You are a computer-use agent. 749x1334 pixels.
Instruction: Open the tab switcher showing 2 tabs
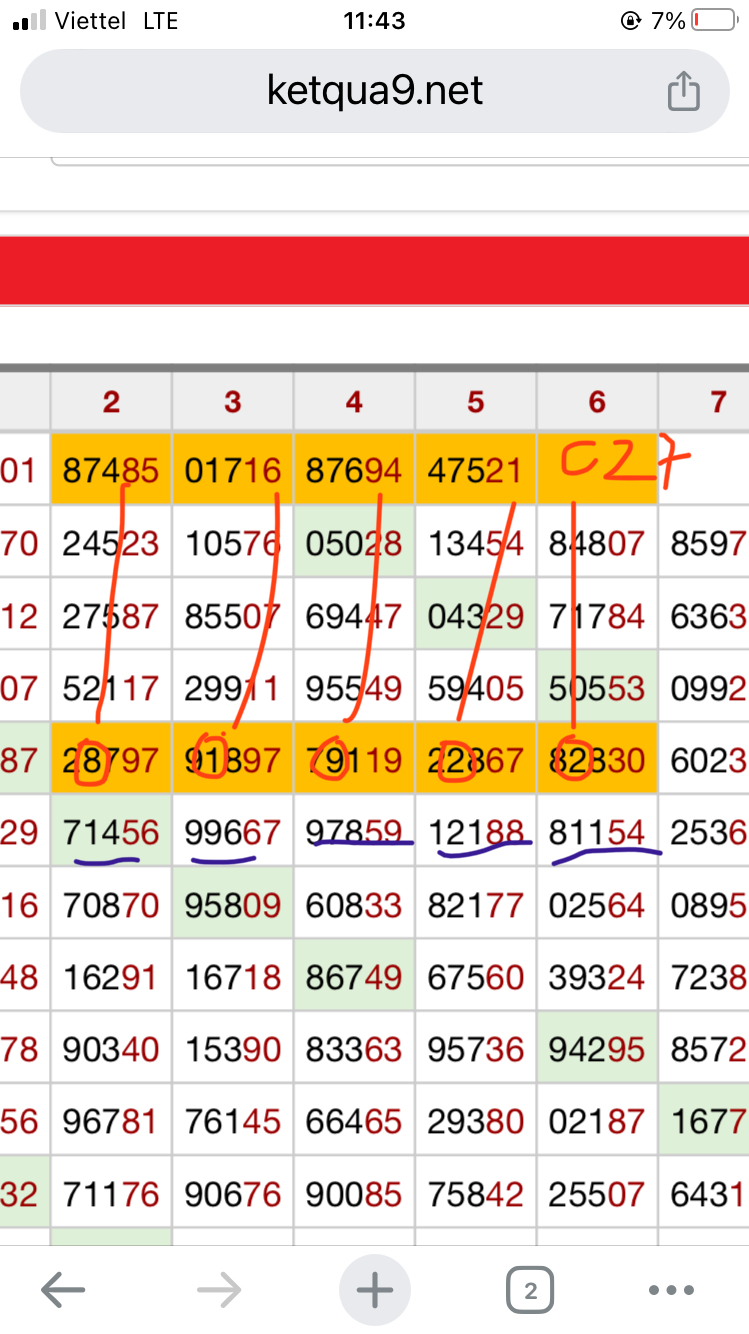530,1291
